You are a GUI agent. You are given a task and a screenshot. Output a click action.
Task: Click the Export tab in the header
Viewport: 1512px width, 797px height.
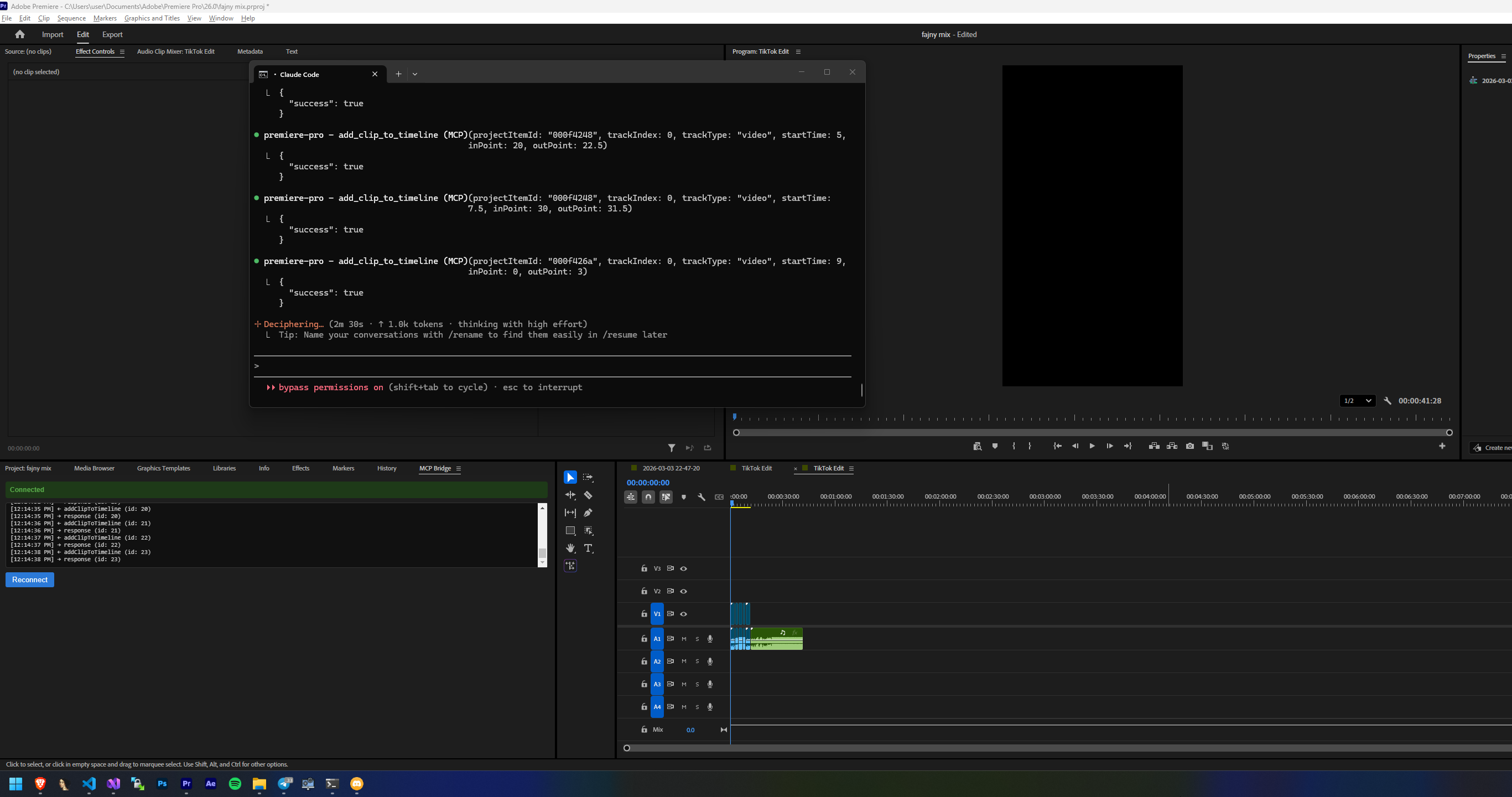click(x=112, y=34)
